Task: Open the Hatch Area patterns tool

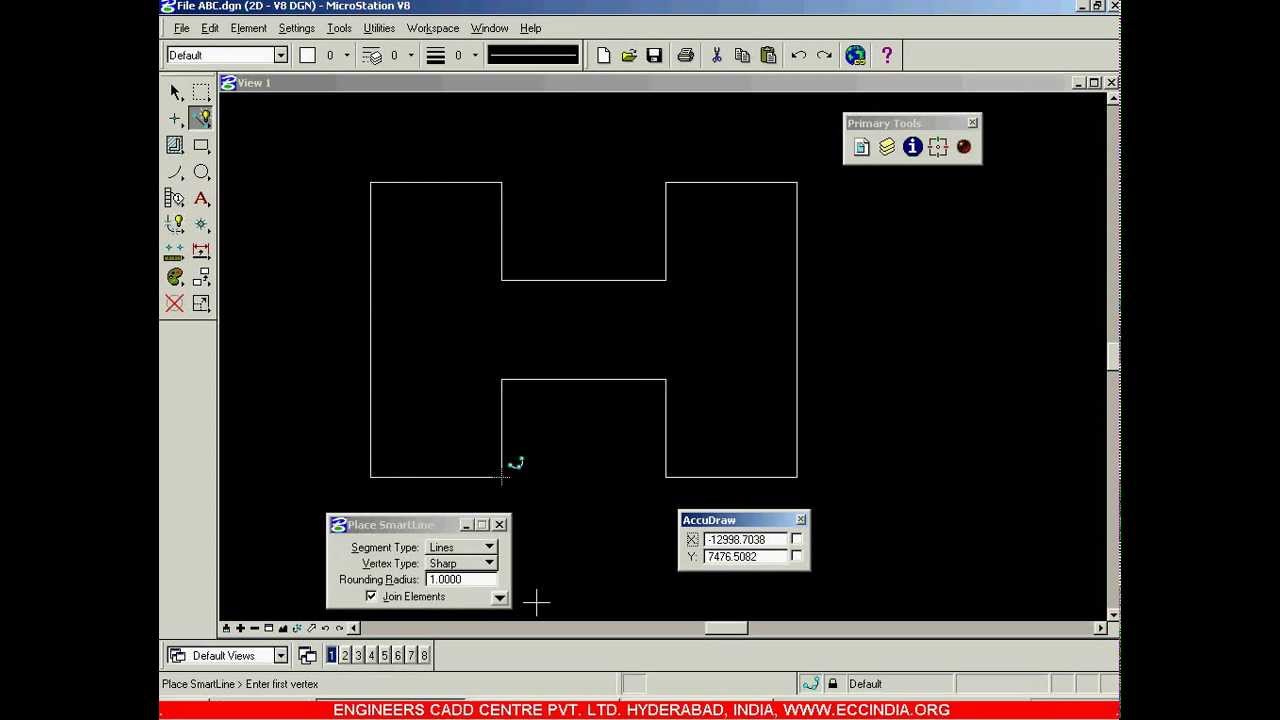Action: (x=175, y=145)
